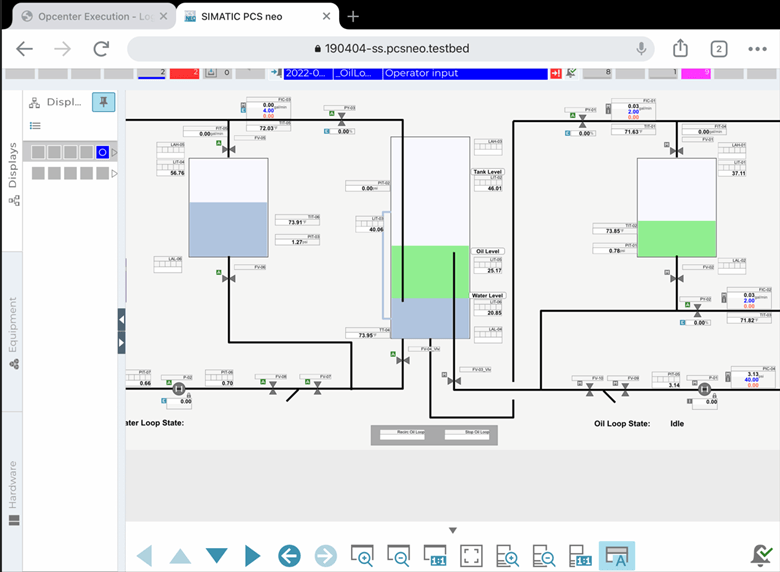780x572 pixels.
Task: Select the blue highlighted display square
Action: click(x=102, y=152)
